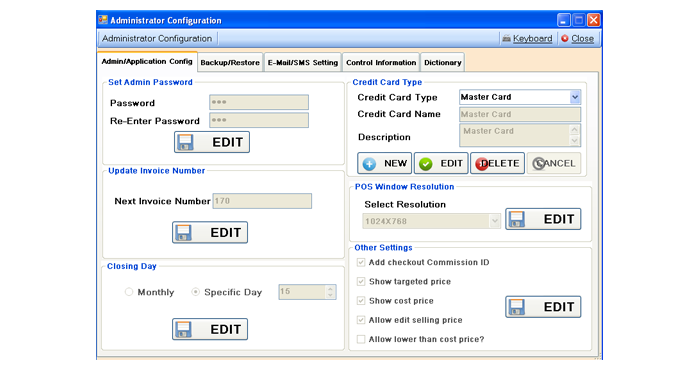Click Next Invoice Number field showing 170

(262, 201)
